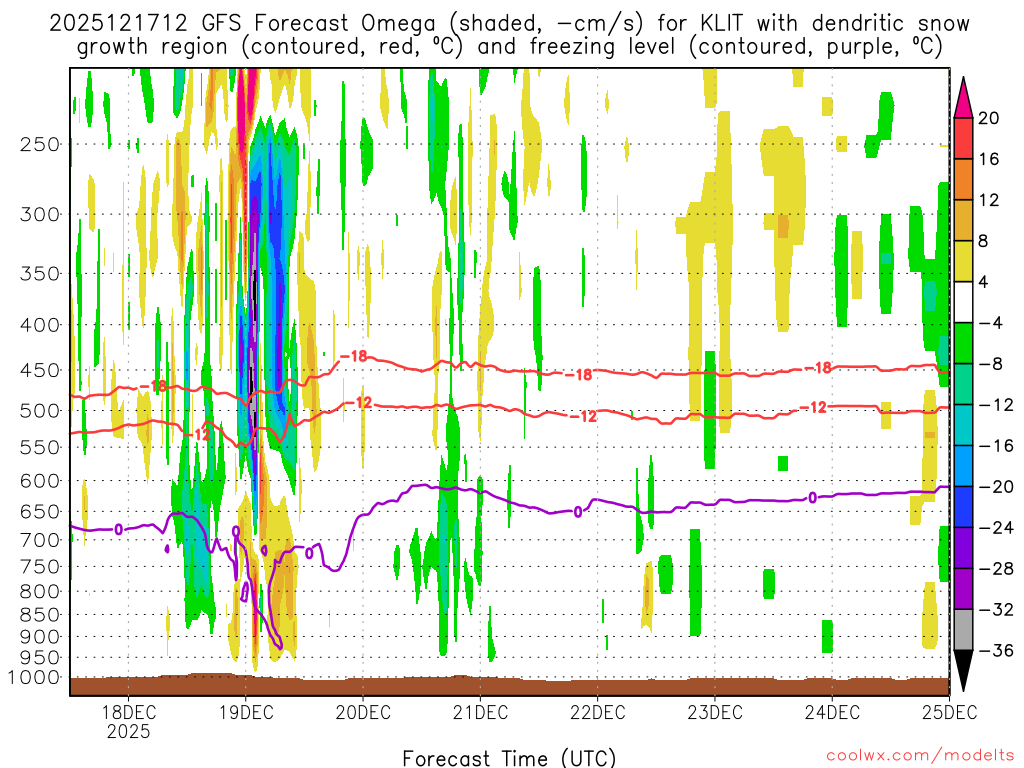The width and height of the screenshot is (1024, 768).
Task: Click the 22DEC time axis label
Action: pyautogui.click(x=597, y=712)
